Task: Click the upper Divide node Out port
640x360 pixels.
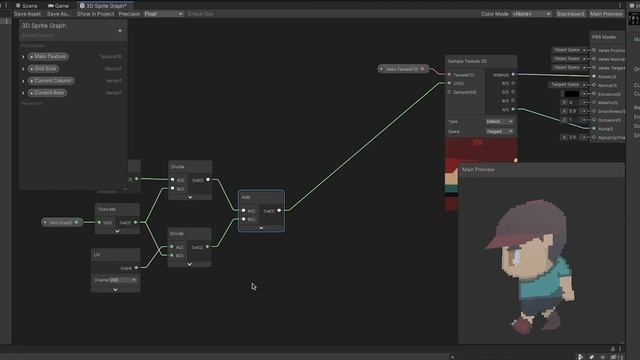Action: tap(208, 180)
